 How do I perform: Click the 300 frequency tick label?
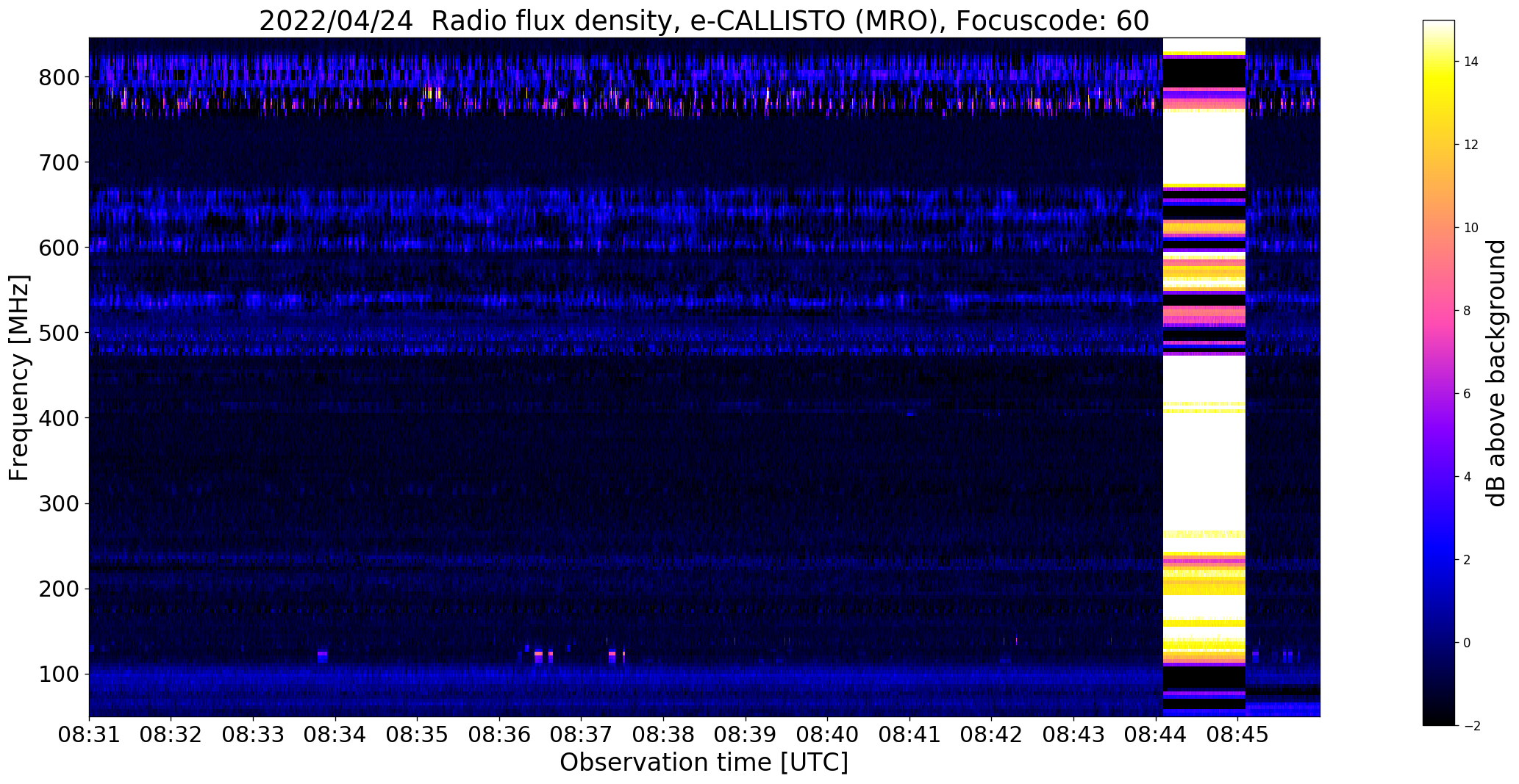59,503
